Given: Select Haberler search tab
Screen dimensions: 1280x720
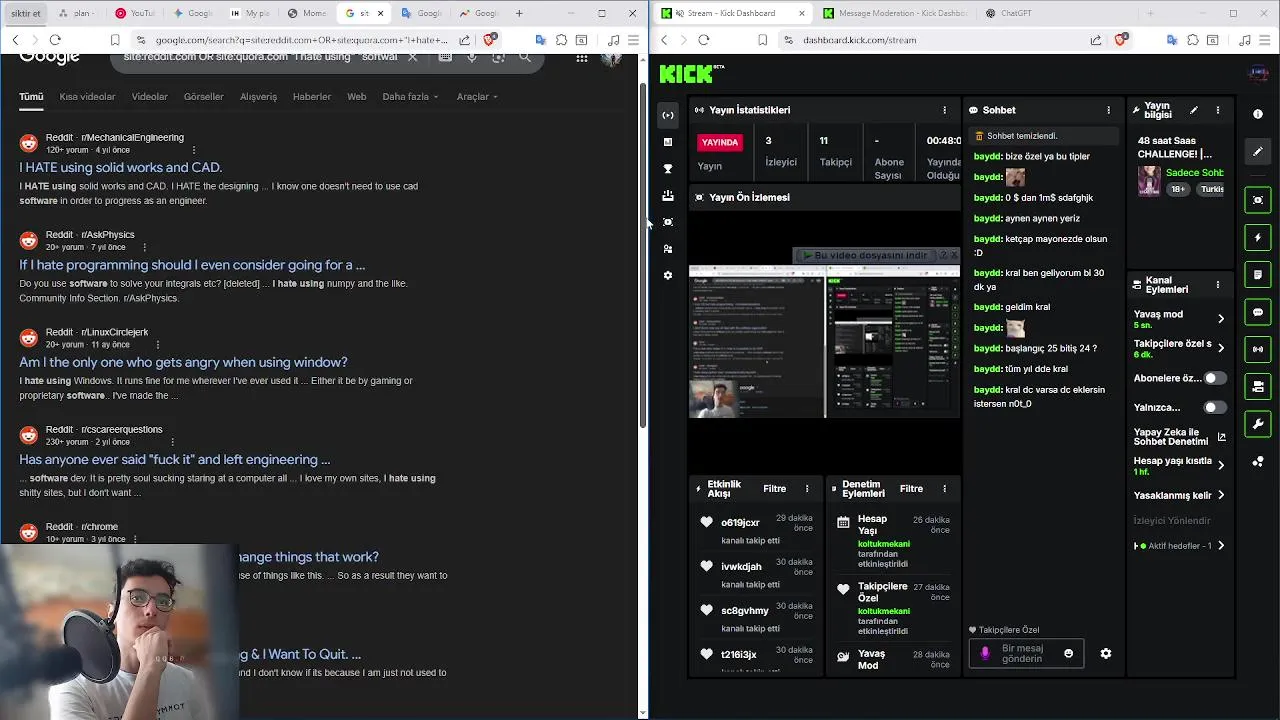Looking at the screenshot, I should click(312, 97).
